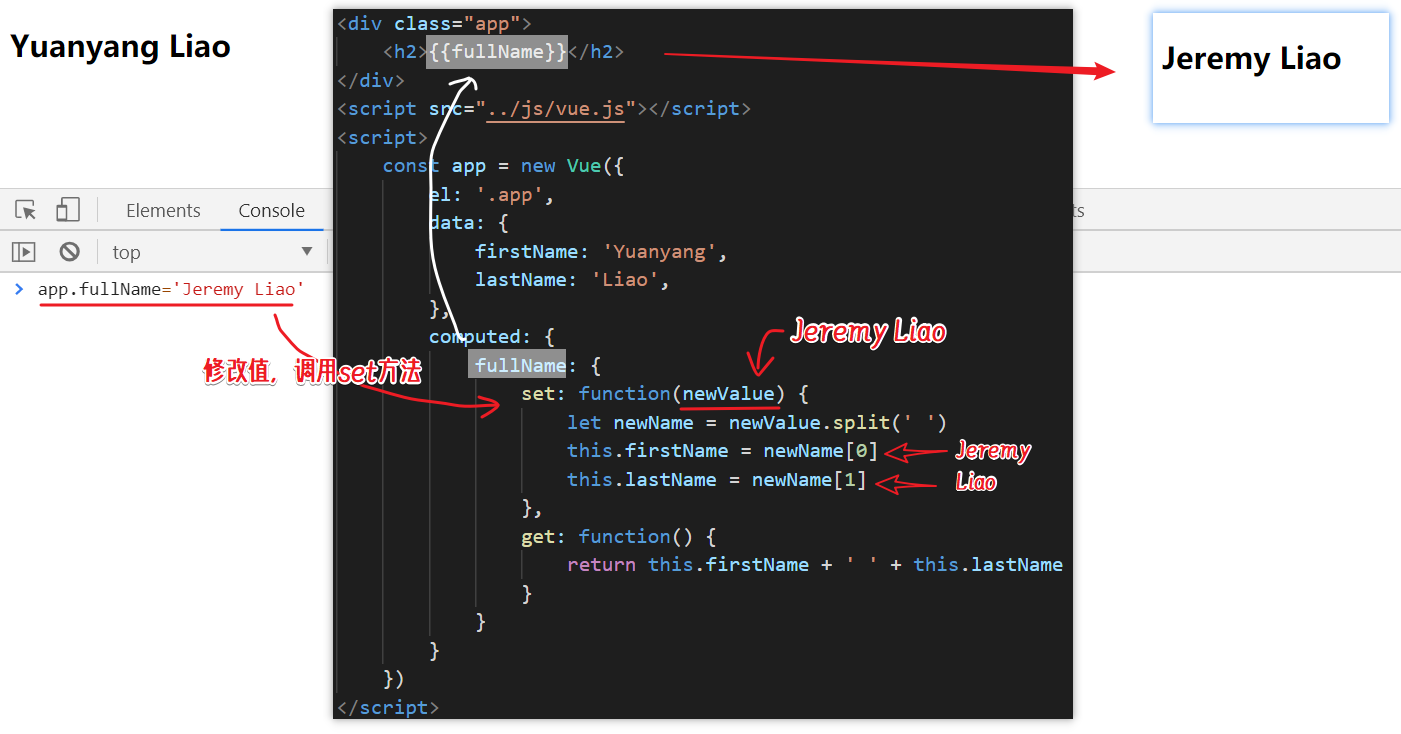Click the "el: '.app'," code line
The height and width of the screenshot is (734, 1401).
[491, 194]
